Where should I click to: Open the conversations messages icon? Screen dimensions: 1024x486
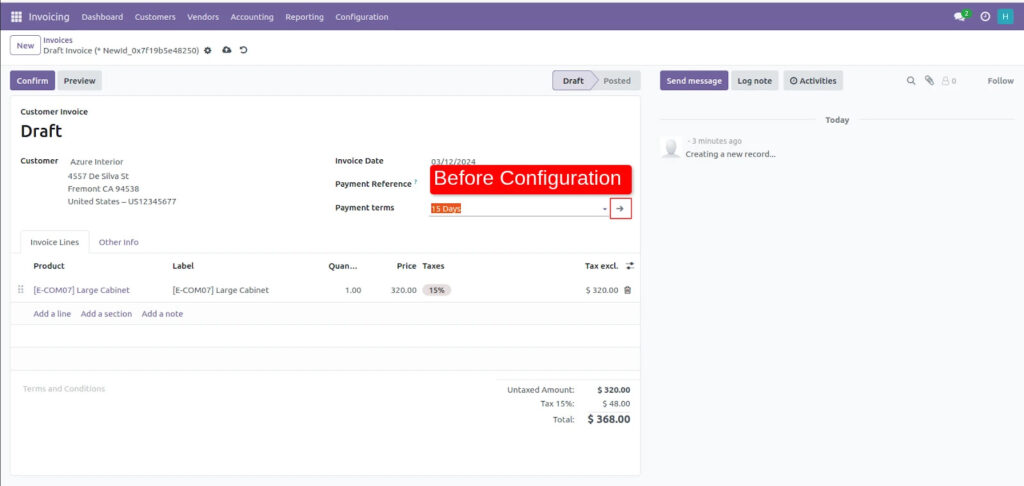(x=961, y=17)
